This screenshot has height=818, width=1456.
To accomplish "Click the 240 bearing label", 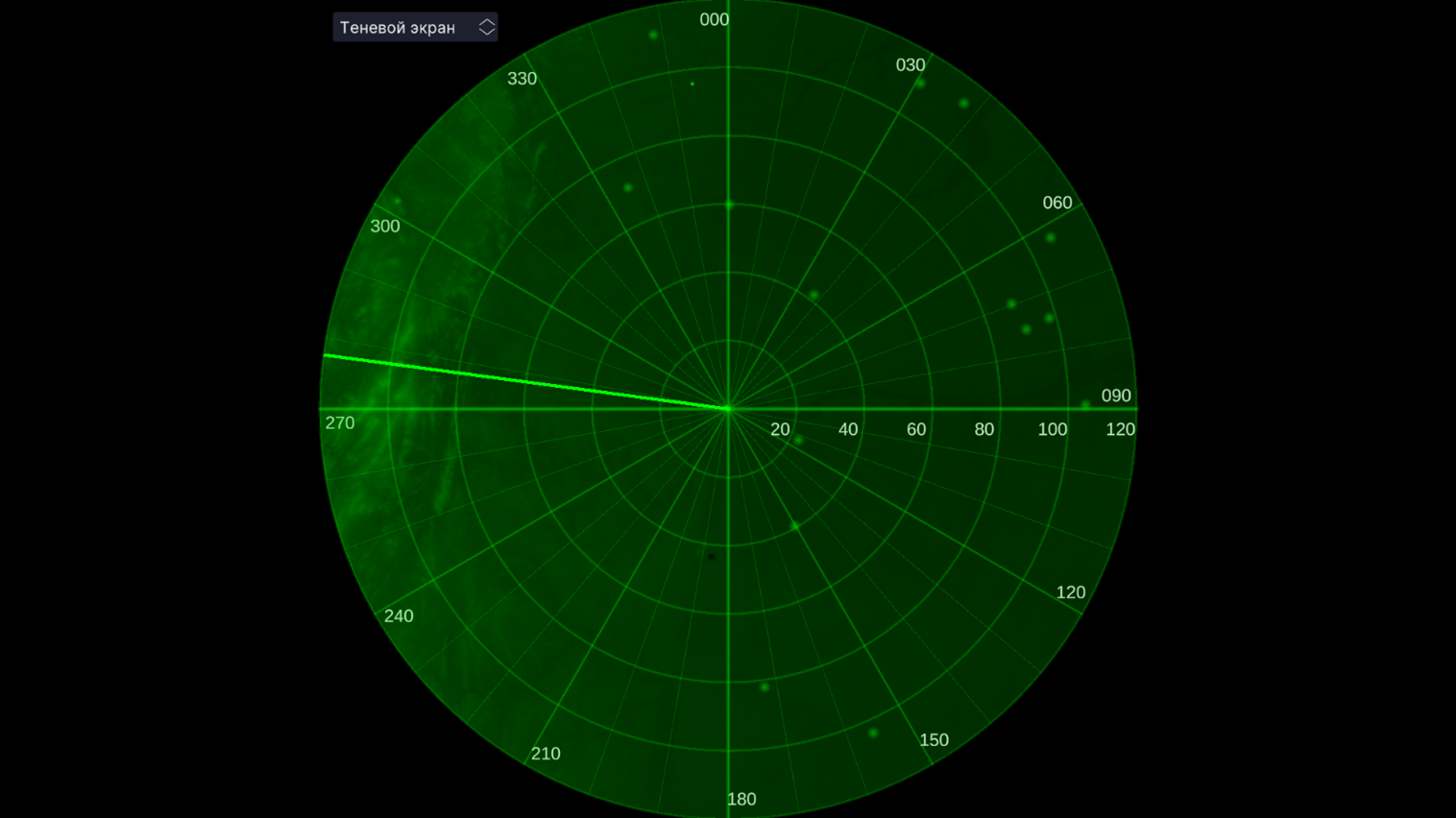I will coord(399,616).
